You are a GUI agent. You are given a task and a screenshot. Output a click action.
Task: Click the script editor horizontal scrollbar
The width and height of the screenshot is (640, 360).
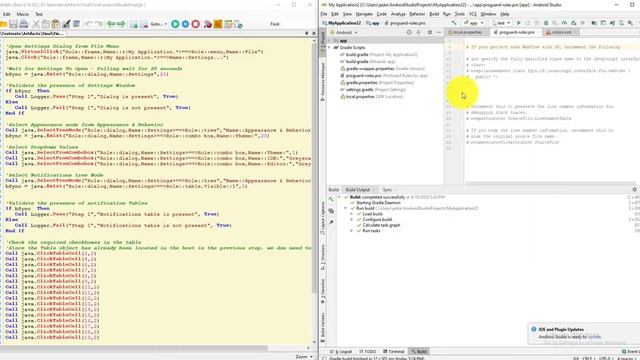[135, 348]
